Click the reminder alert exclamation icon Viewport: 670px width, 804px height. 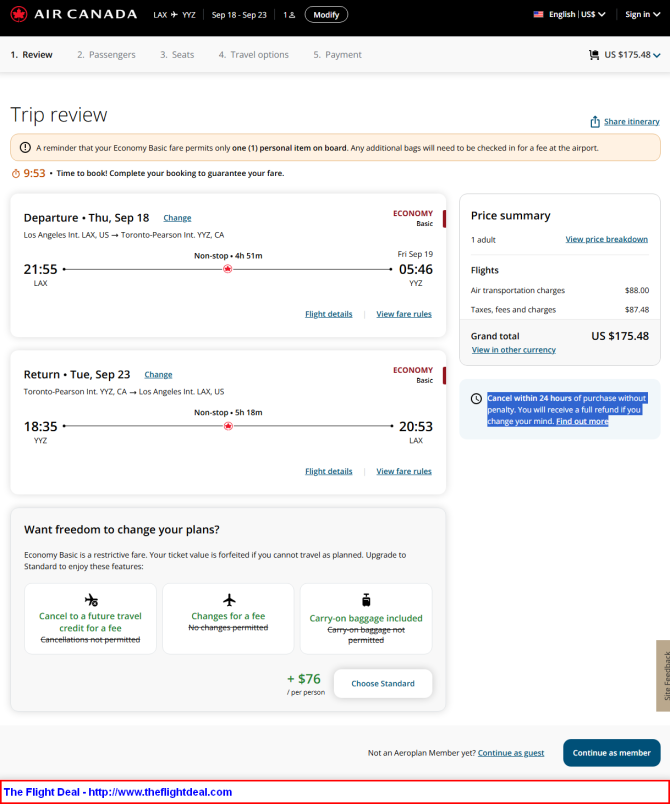[x=25, y=148]
